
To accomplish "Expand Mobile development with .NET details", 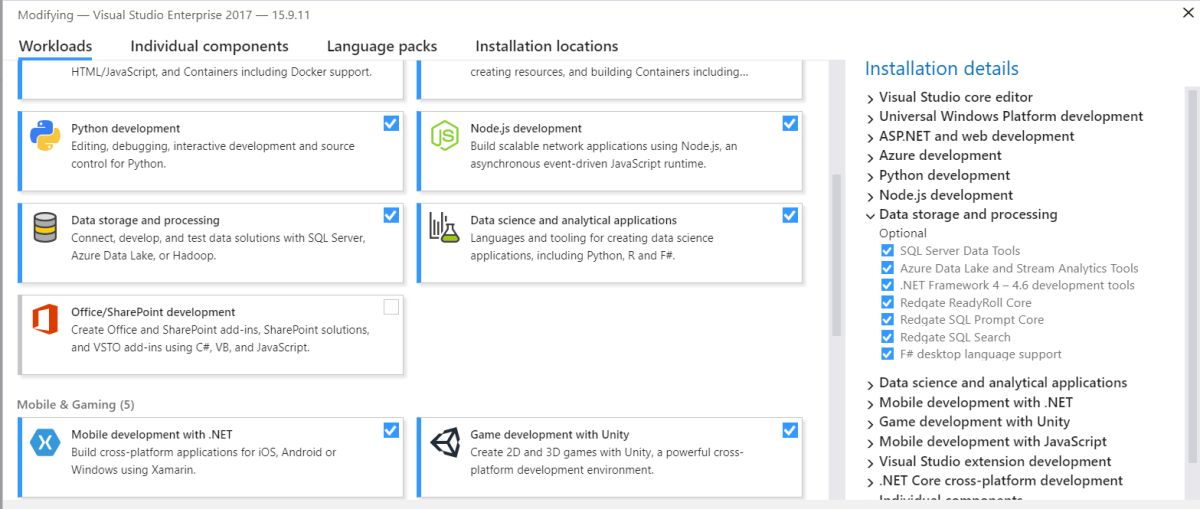I will click(x=870, y=403).
